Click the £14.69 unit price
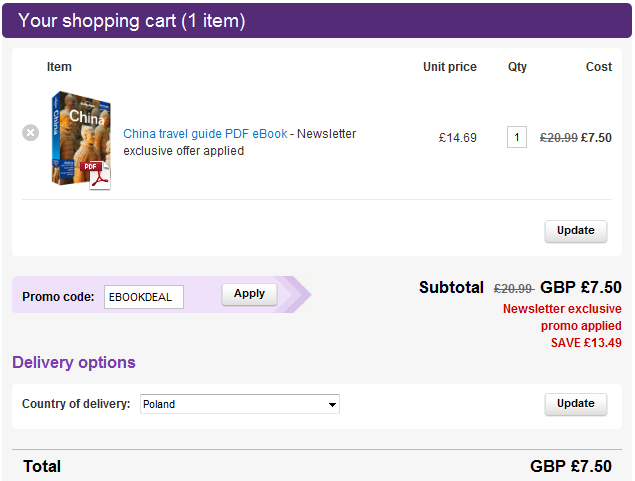The width and height of the screenshot is (635, 481). tap(458, 138)
